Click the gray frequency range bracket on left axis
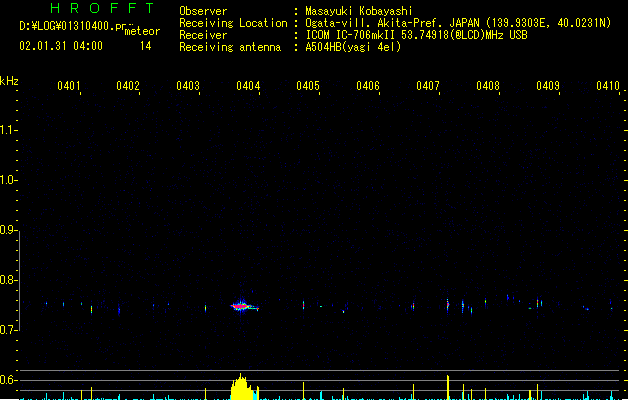The height and width of the screenshot is (400, 629). 19,281
